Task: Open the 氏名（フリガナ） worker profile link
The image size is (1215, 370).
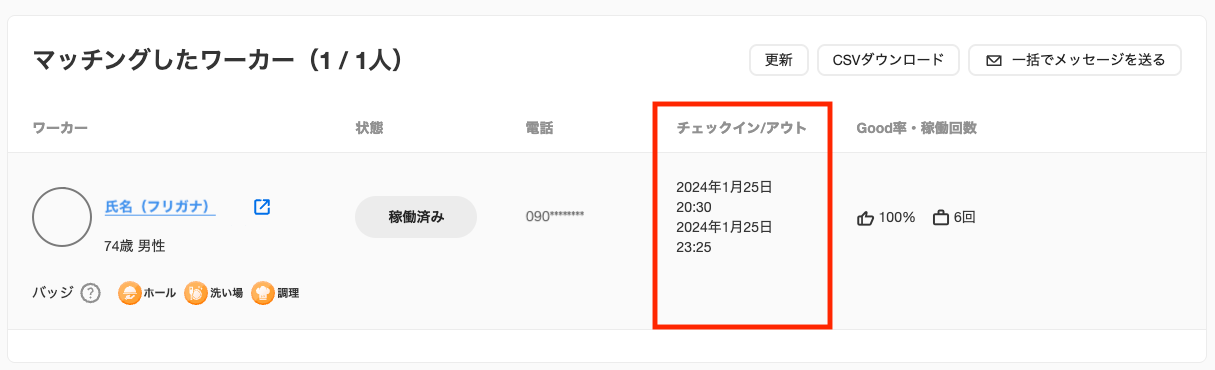Action: (160, 207)
